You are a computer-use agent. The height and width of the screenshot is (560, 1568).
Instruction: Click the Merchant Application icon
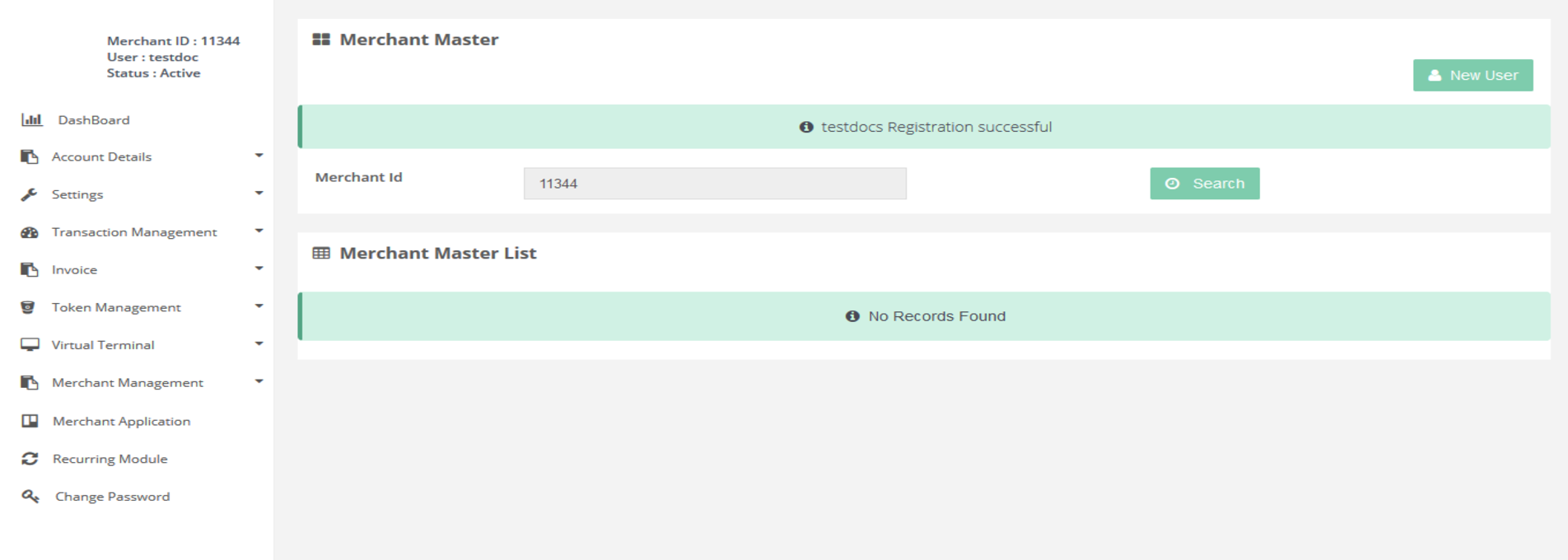click(30, 421)
